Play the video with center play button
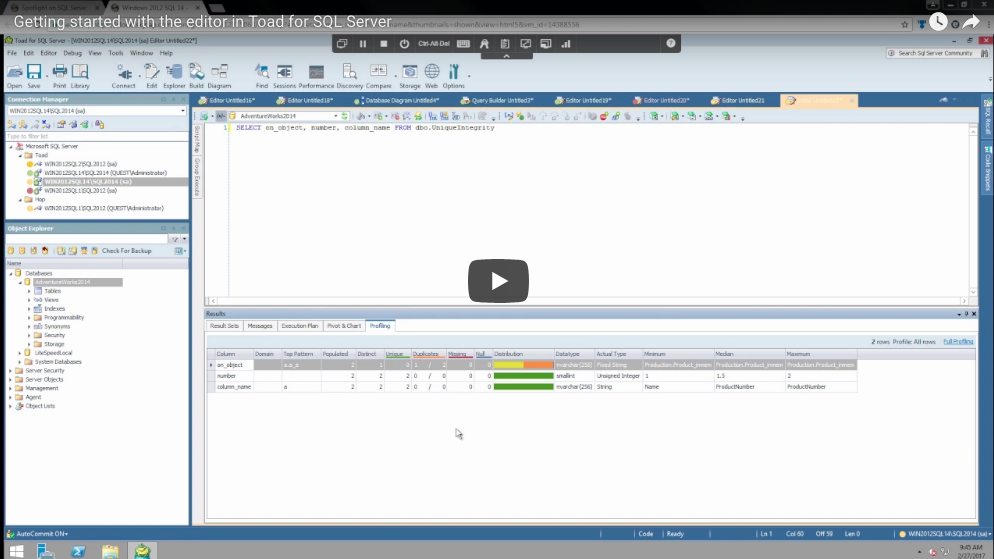This screenshot has height=559, width=994. 498,281
